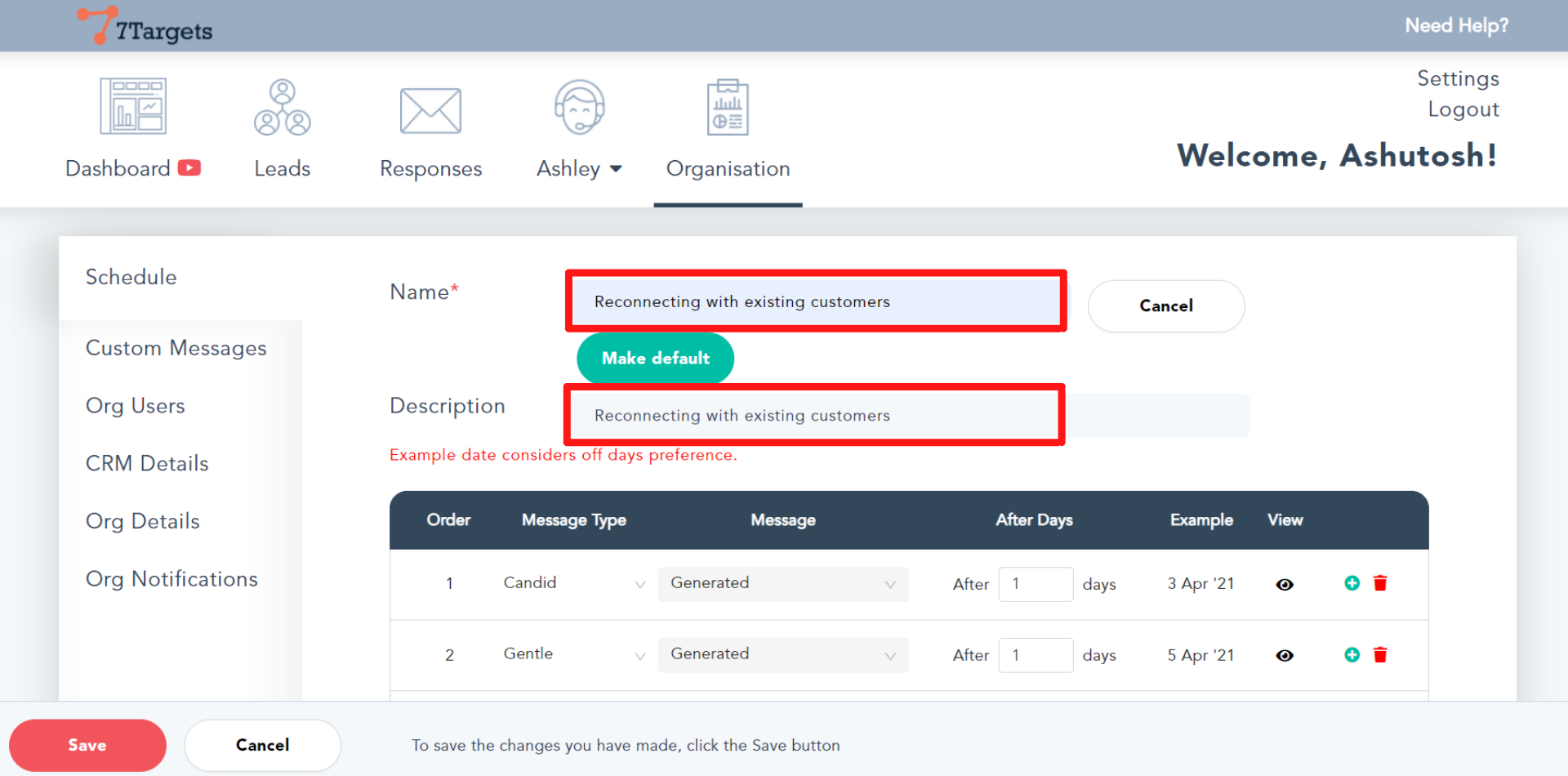
Task: Open Org Users in the sidebar
Action: coord(136,406)
